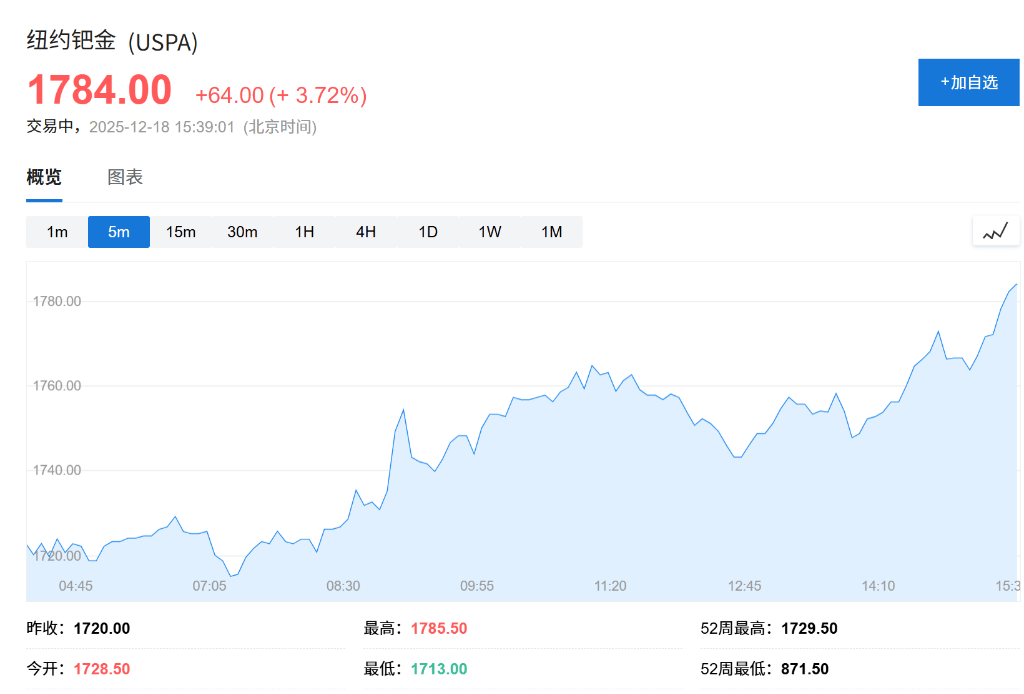This screenshot has height=694, width=1024.
Task: Select the 1m interval
Action: [57, 232]
